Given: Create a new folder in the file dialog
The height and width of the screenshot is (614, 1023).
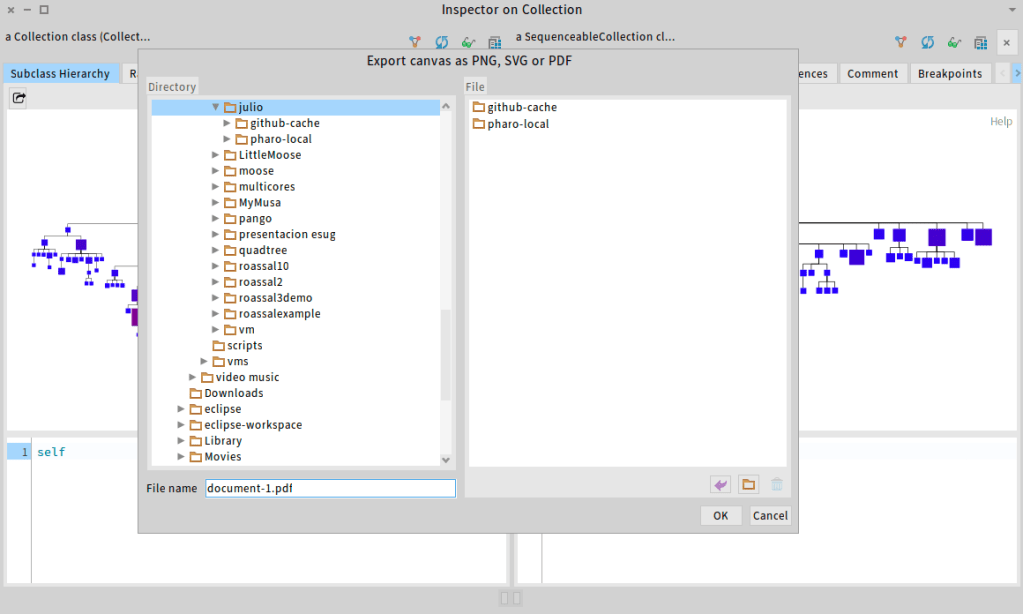Looking at the screenshot, I should coord(748,485).
